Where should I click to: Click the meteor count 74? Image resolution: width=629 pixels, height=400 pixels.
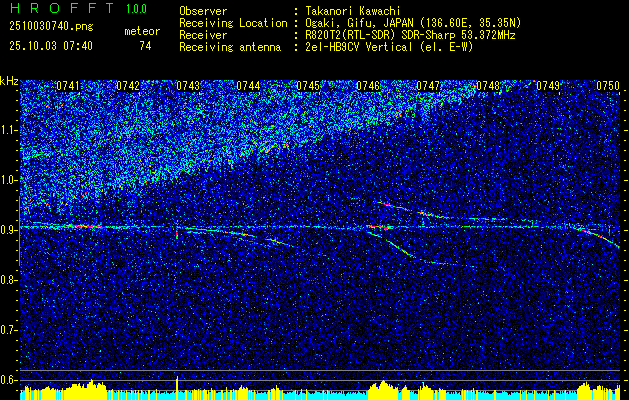(145, 46)
